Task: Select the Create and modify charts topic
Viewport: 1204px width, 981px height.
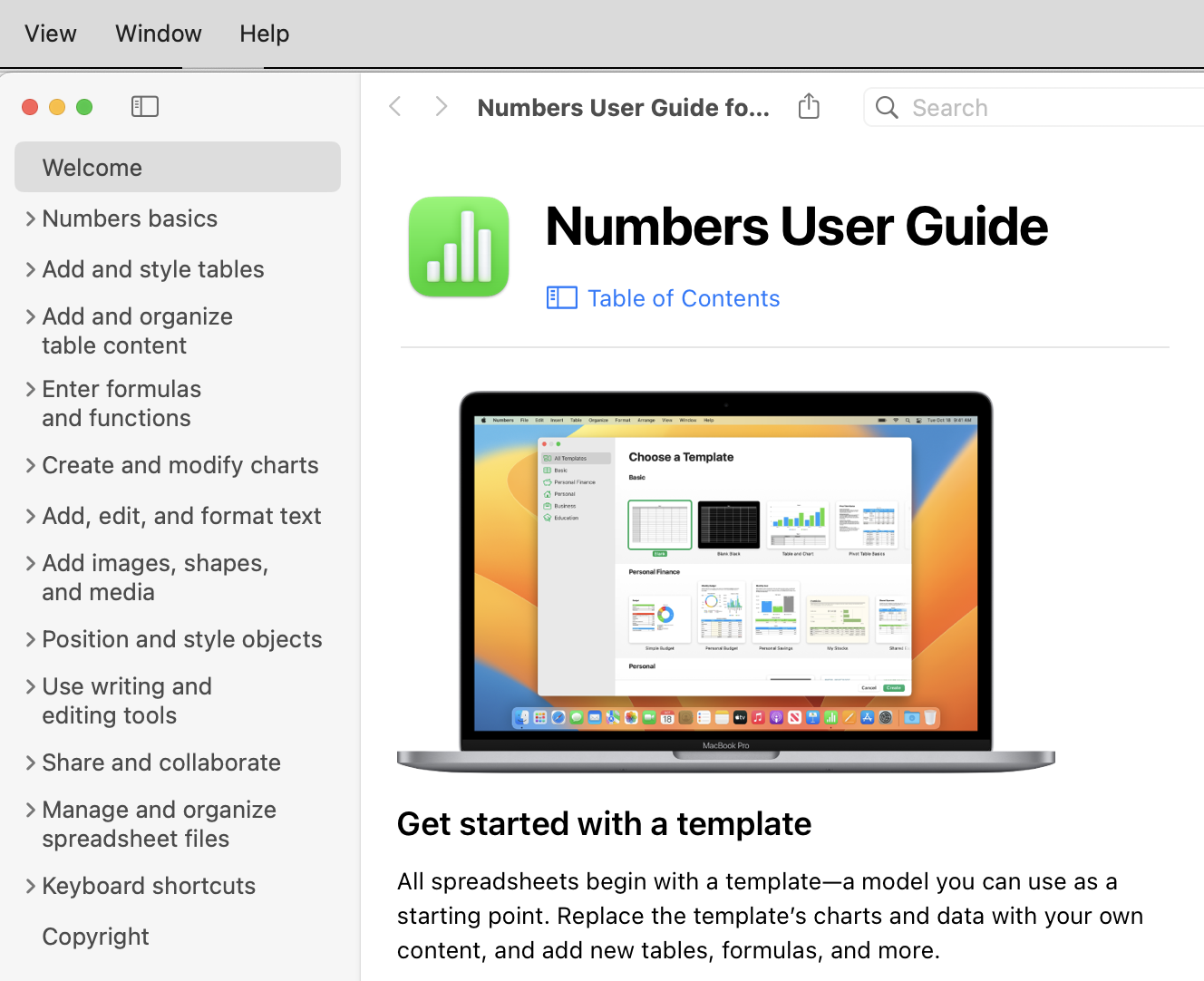Action: point(180,465)
